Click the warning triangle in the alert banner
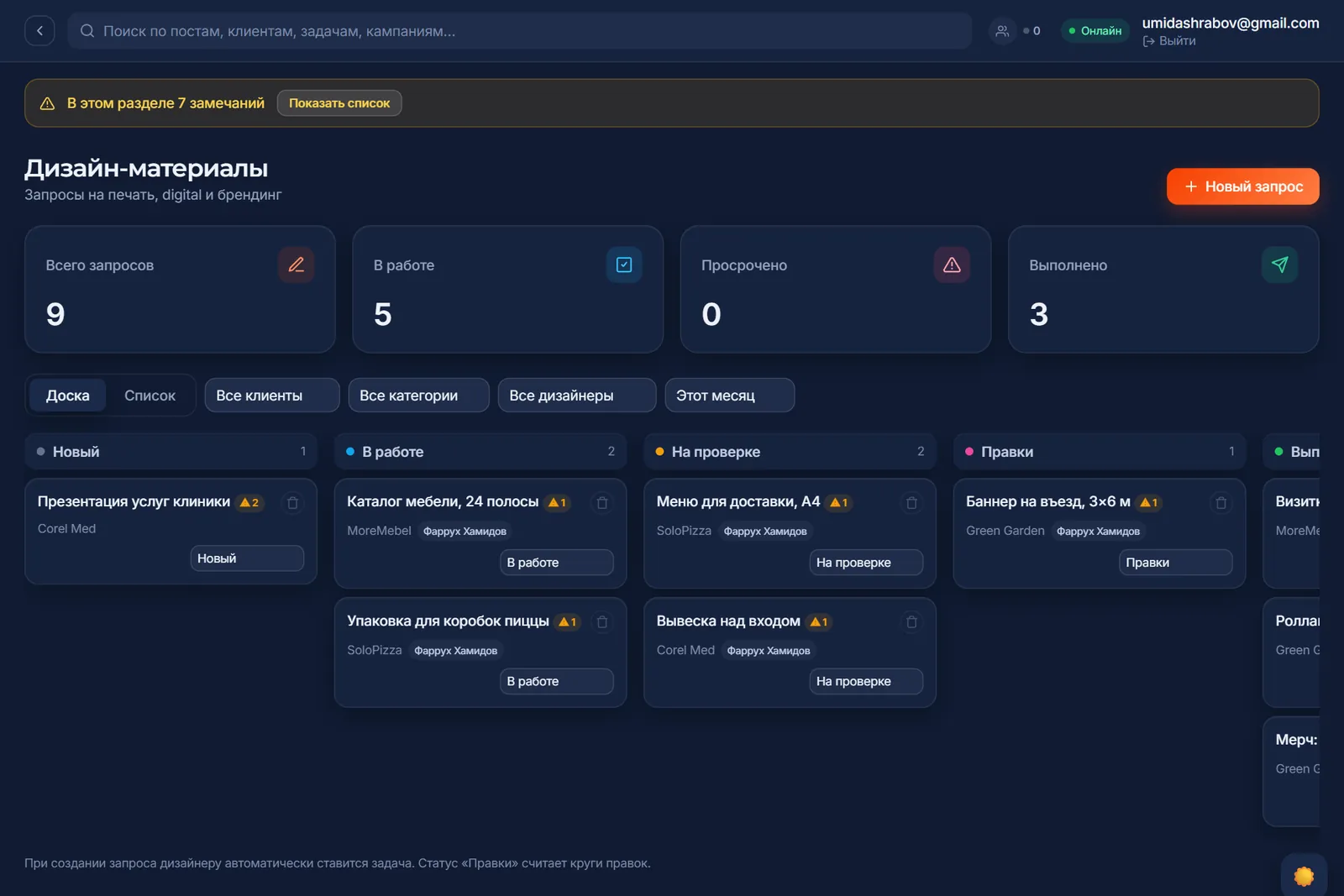This screenshot has height=896, width=1344. tap(48, 103)
